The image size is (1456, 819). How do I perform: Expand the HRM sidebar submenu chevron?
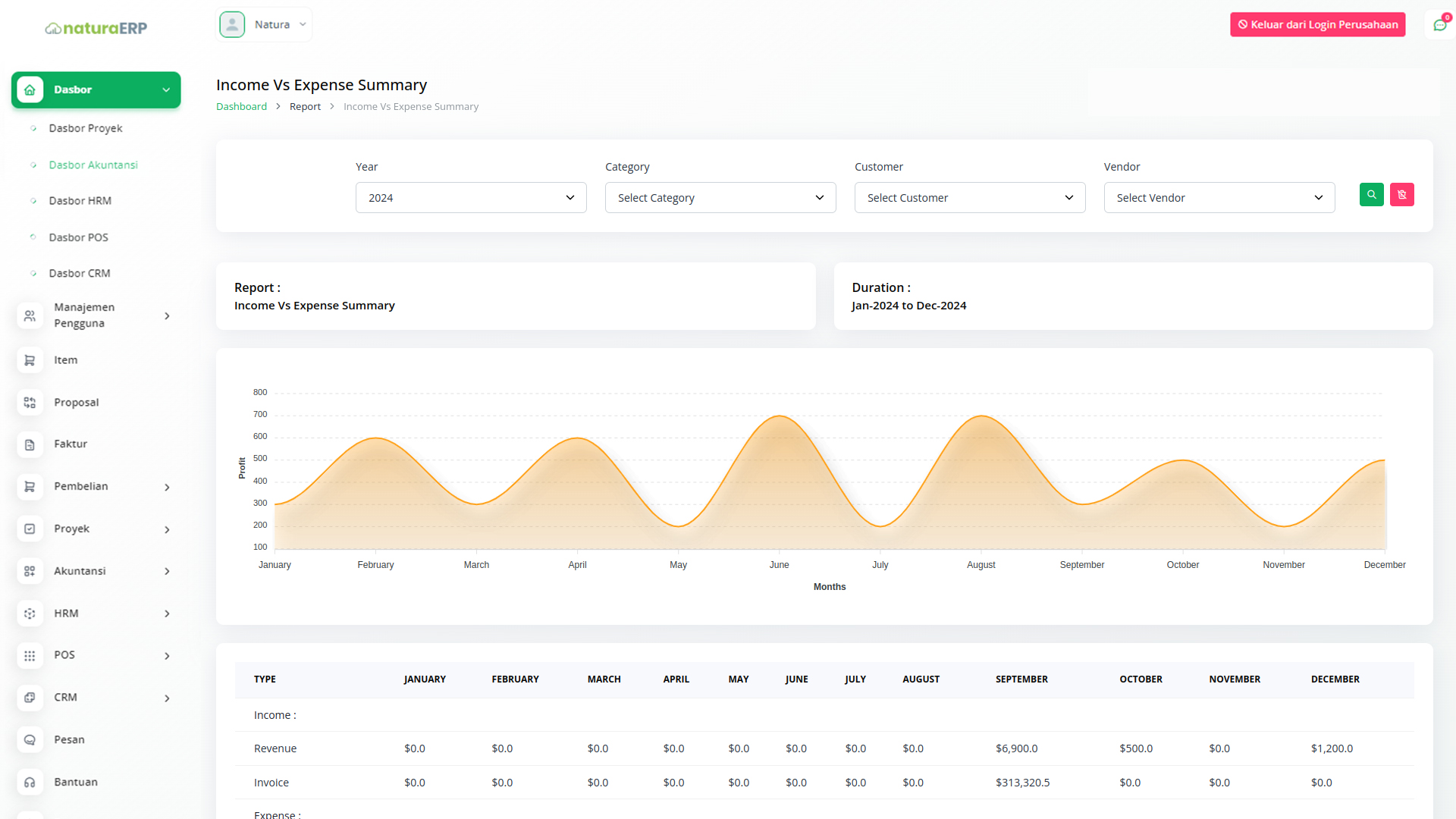tap(167, 613)
